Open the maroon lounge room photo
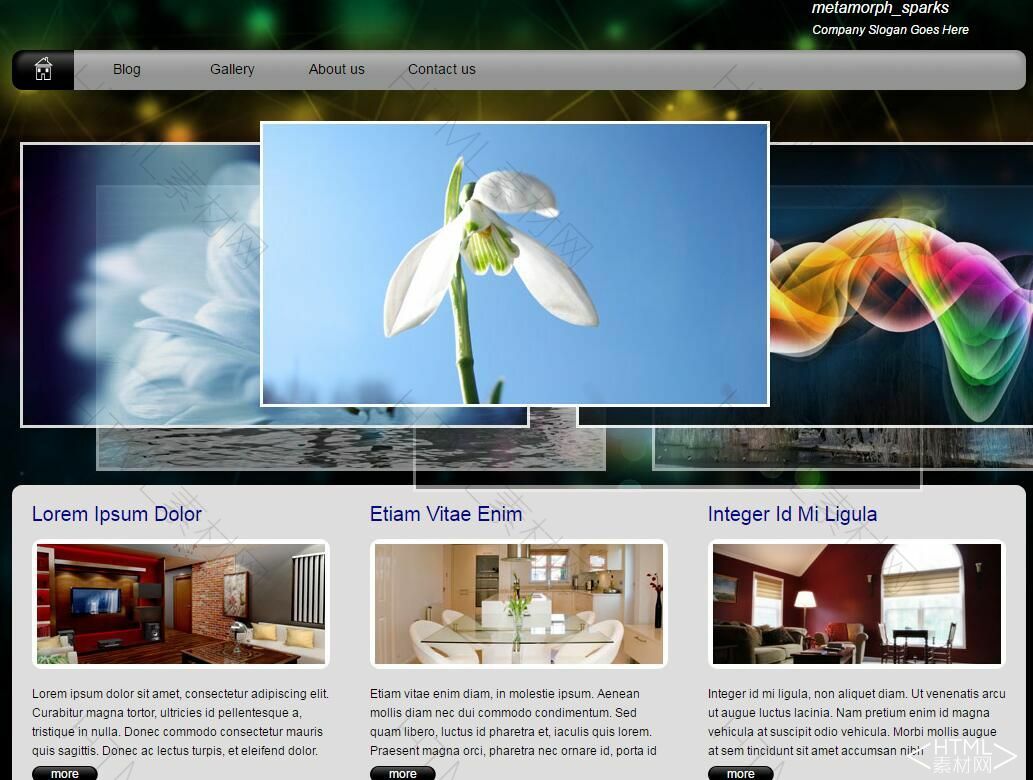The width and height of the screenshot is (1033, 780). coord(856,604)
